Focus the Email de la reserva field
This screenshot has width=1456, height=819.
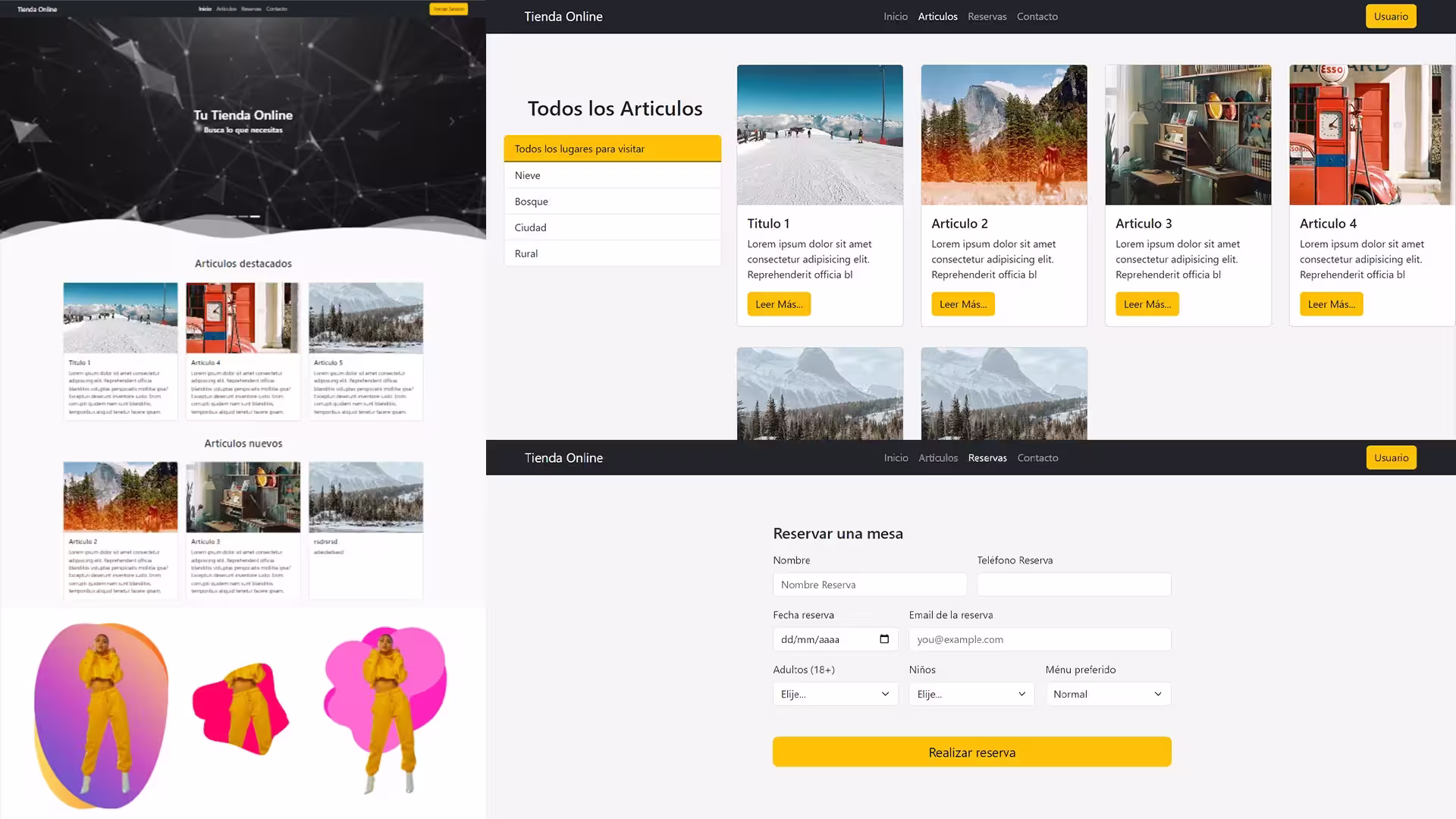click(1039, 639)
